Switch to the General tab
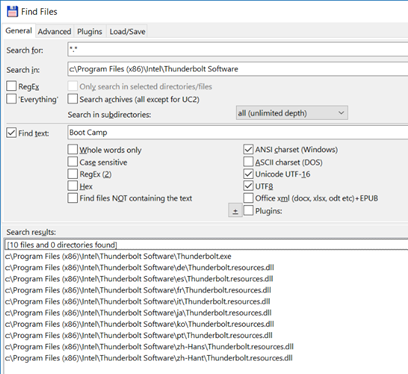The image size is (408, 374). tap(19, 31)
